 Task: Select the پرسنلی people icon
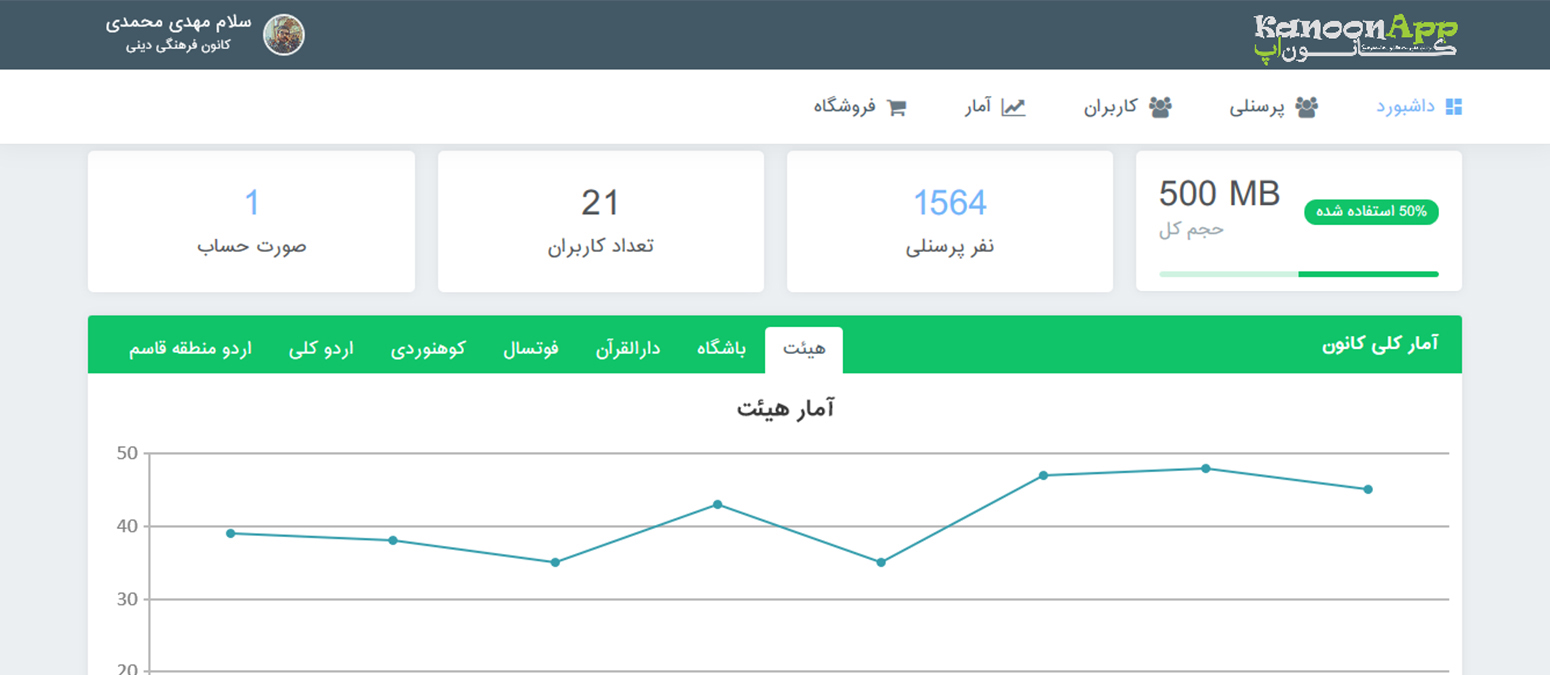click(x=1305, y=105)
